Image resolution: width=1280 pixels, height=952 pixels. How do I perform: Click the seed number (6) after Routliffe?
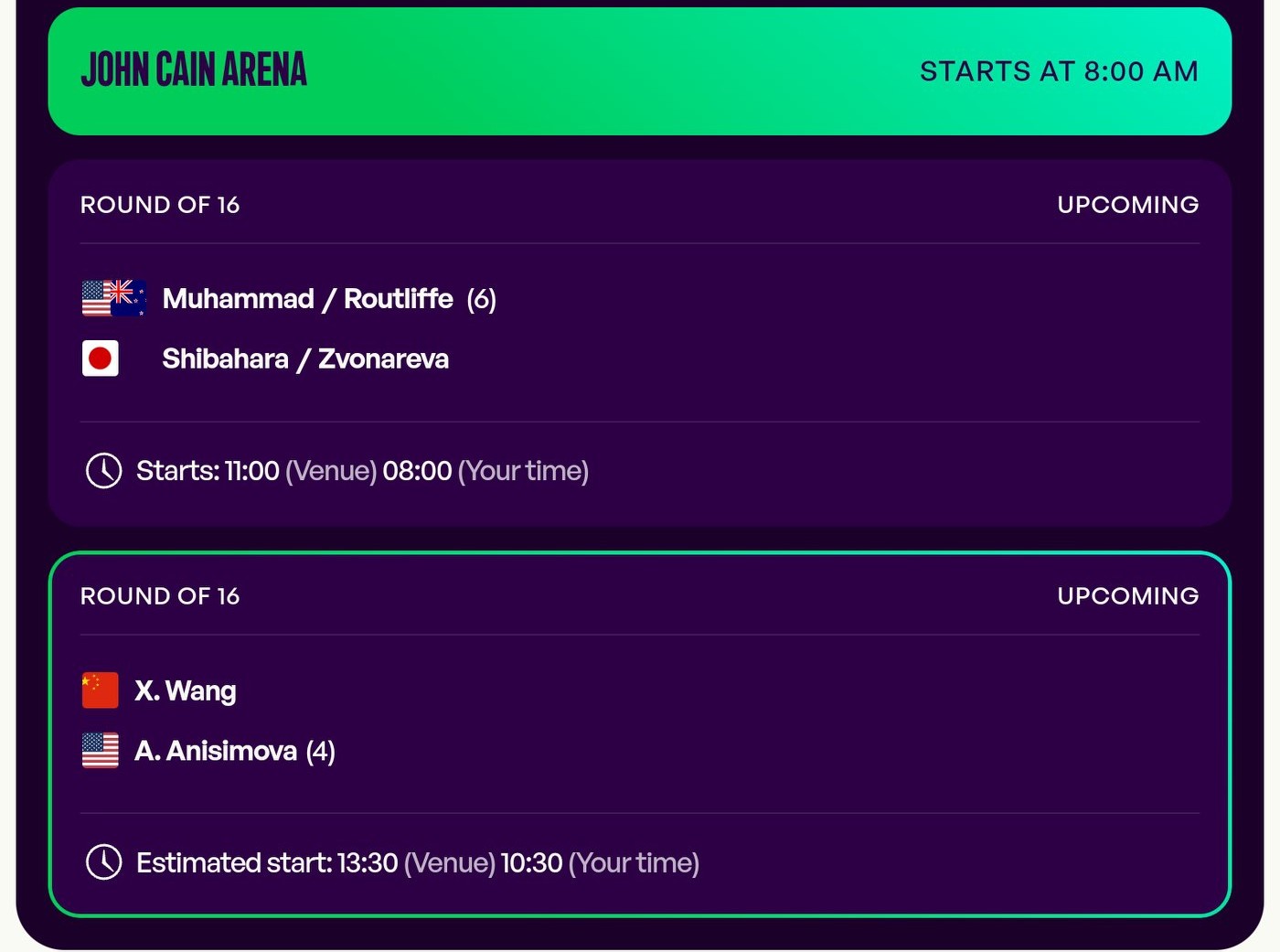click(x=482, y=299)
